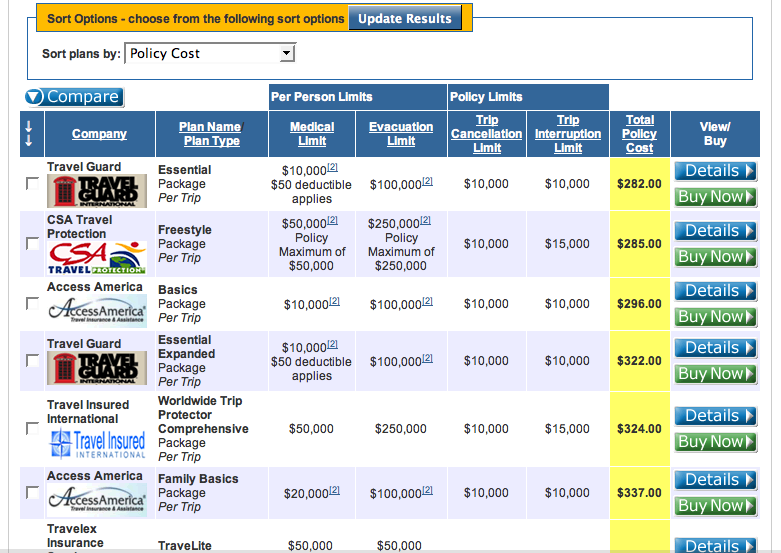Screen dimensions: 781x553
Task: Click Travel Guard logo for Essential Expanded plan
Action: [x=97, y=367]
